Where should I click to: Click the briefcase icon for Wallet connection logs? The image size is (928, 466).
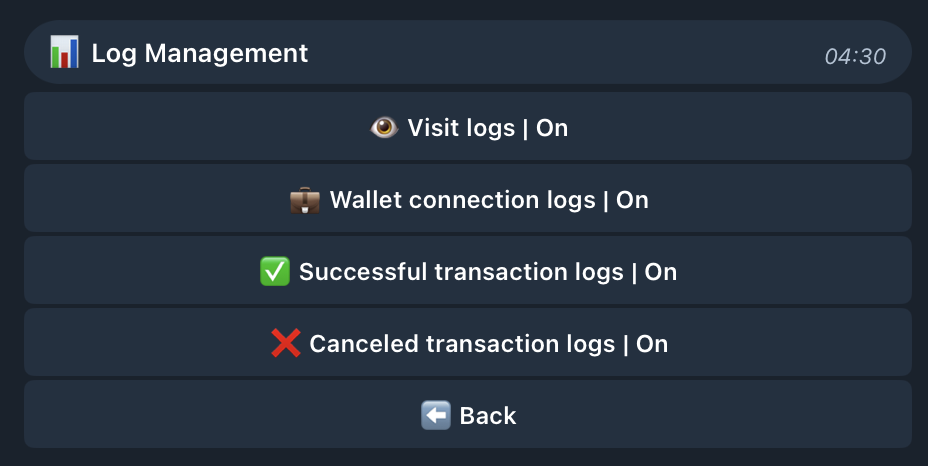305,200
